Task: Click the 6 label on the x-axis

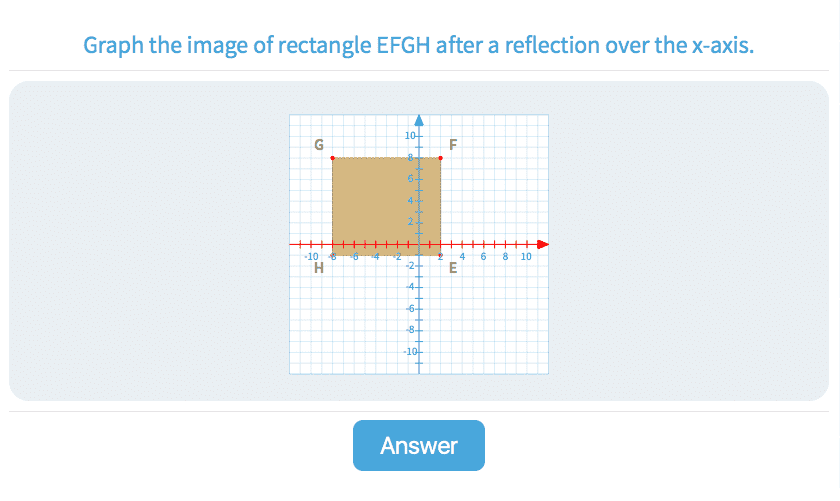Action: coord(484,256)
